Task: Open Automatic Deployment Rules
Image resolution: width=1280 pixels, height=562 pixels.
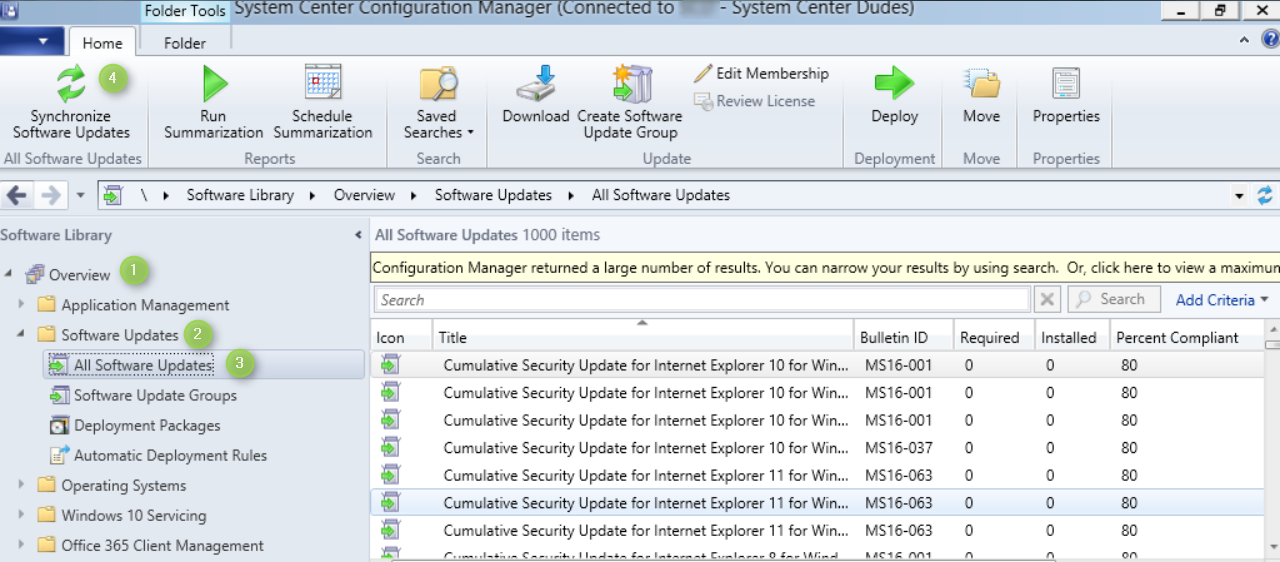Action: [x=170, y=455]
